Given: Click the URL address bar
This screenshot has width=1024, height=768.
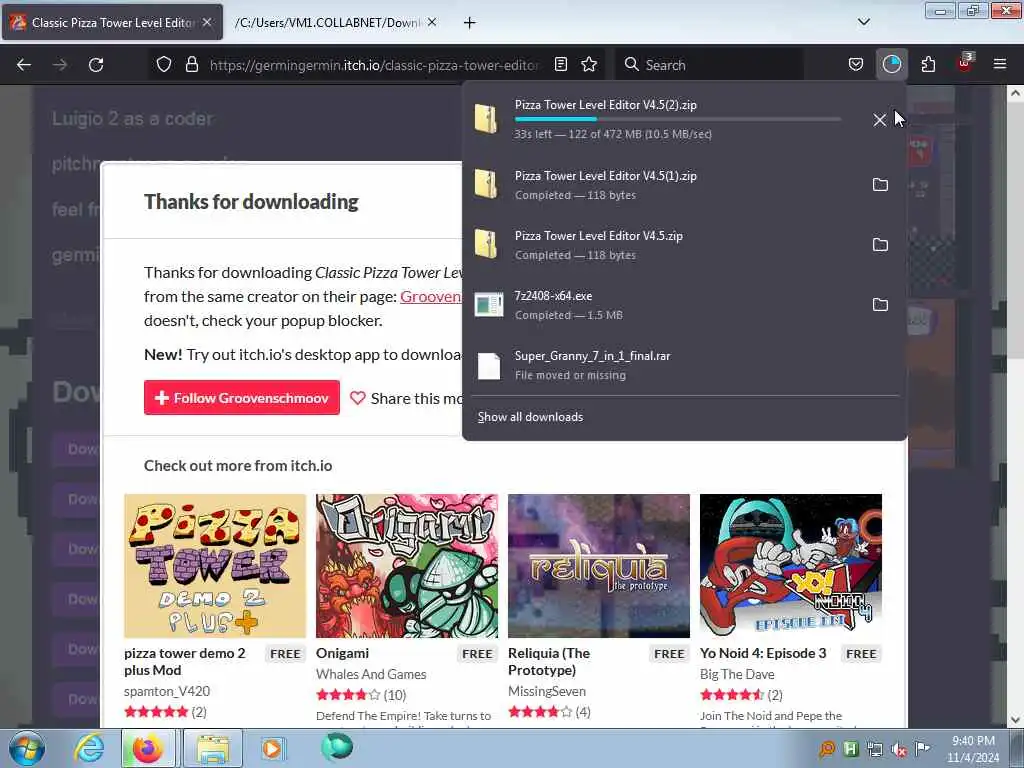Looking at the screenshot, I should pyautogui.click(x=374, y=65).
